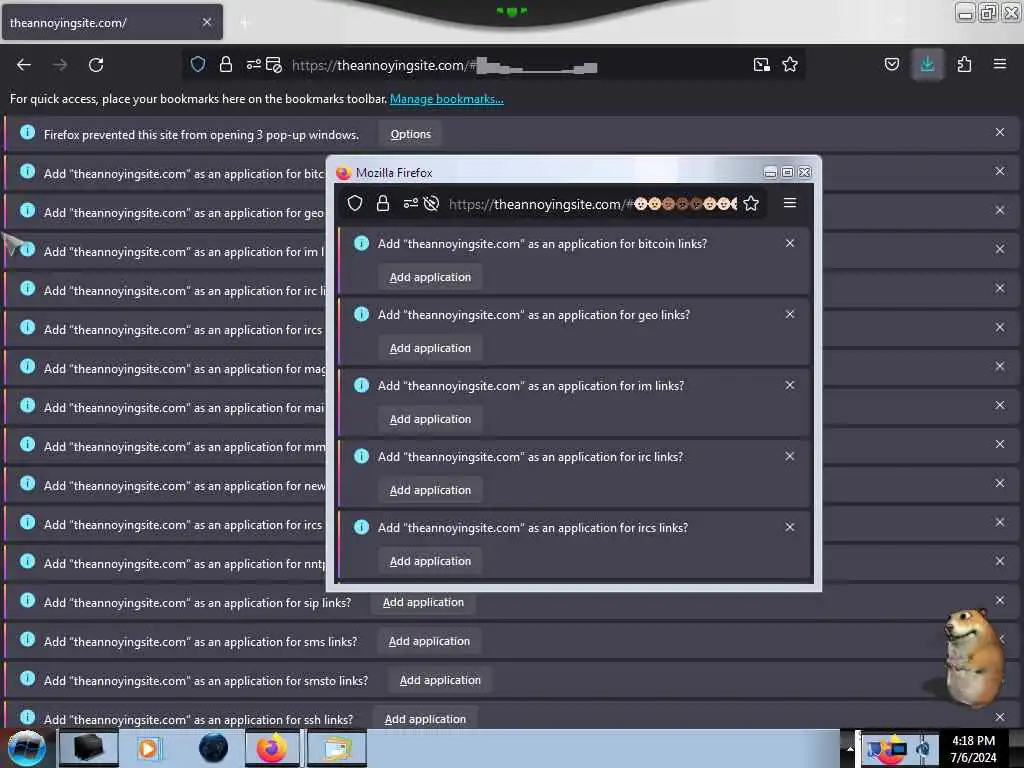
Task: Click Add application for sip links
Action: point(423,602)
